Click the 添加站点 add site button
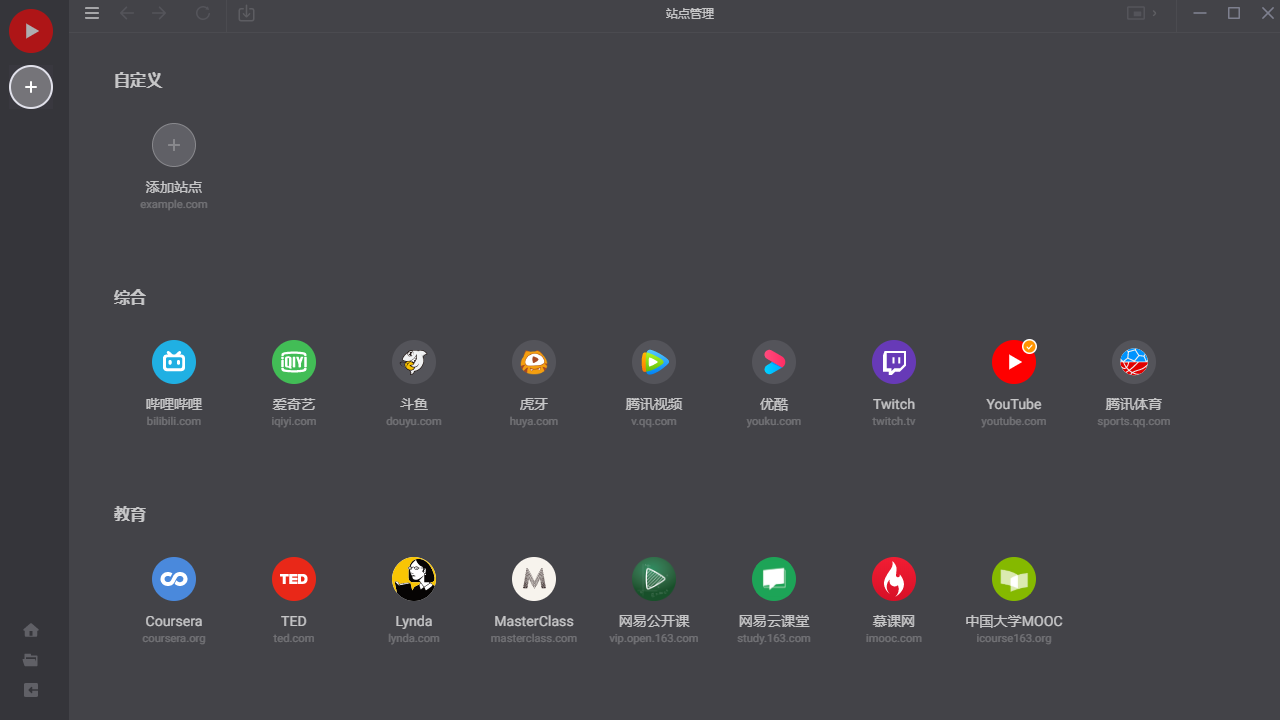 pyautogui.click(x=174, y=146)
